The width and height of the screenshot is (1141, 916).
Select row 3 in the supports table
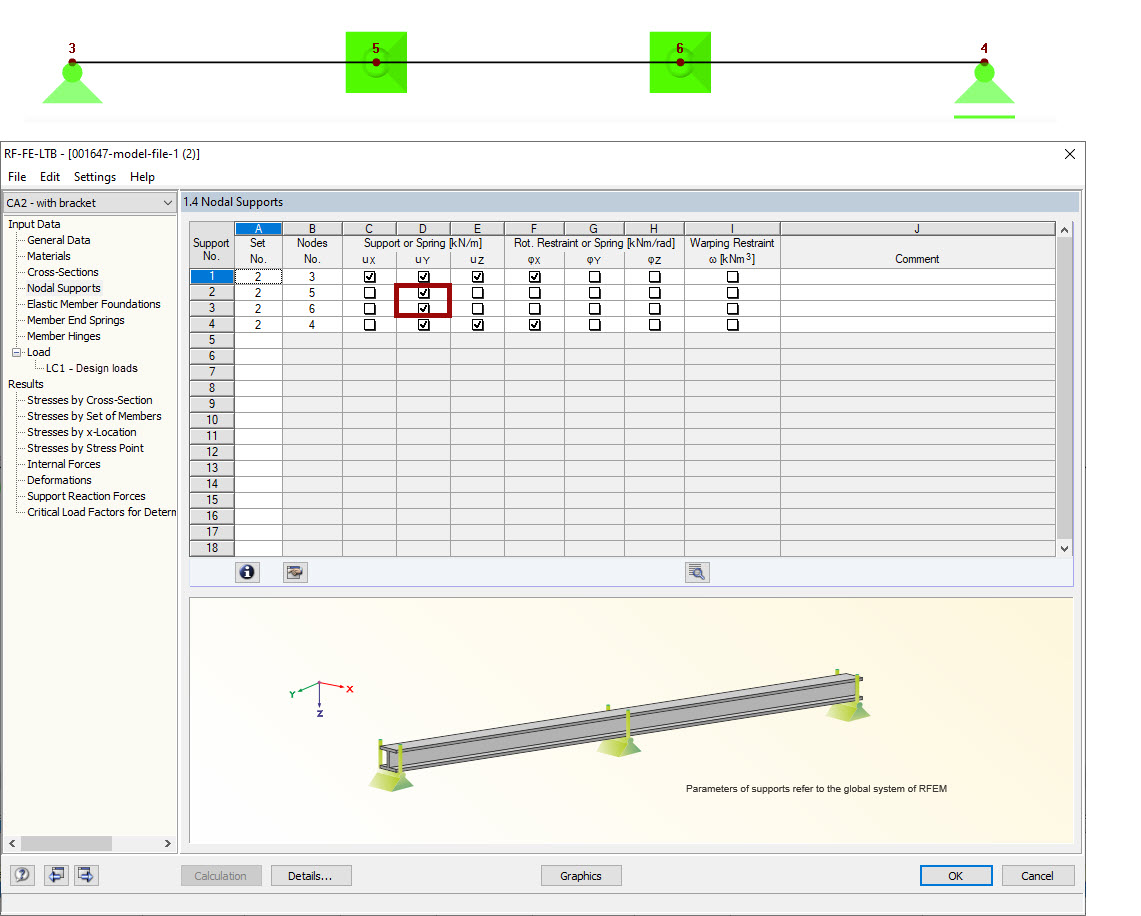(210, 308)
